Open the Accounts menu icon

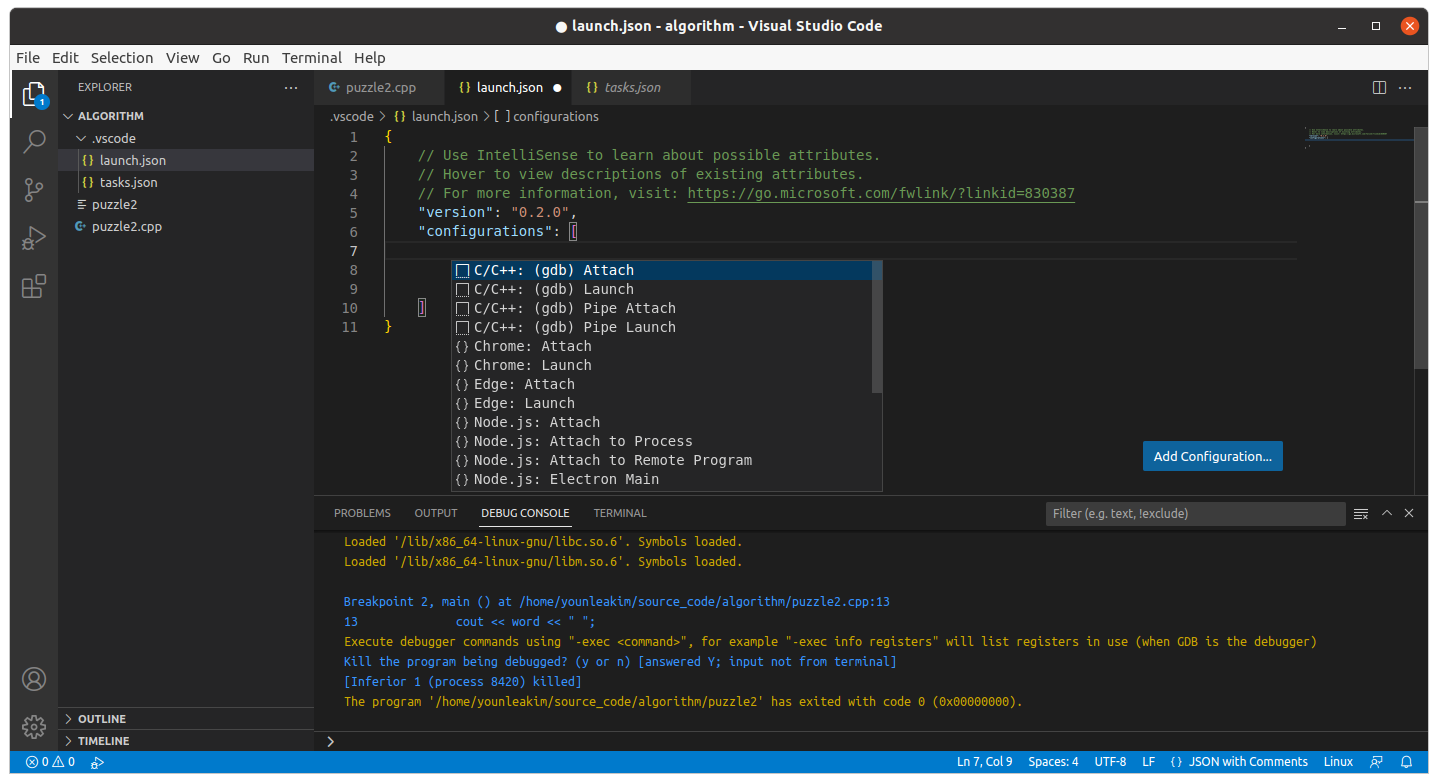click(34, 679)
